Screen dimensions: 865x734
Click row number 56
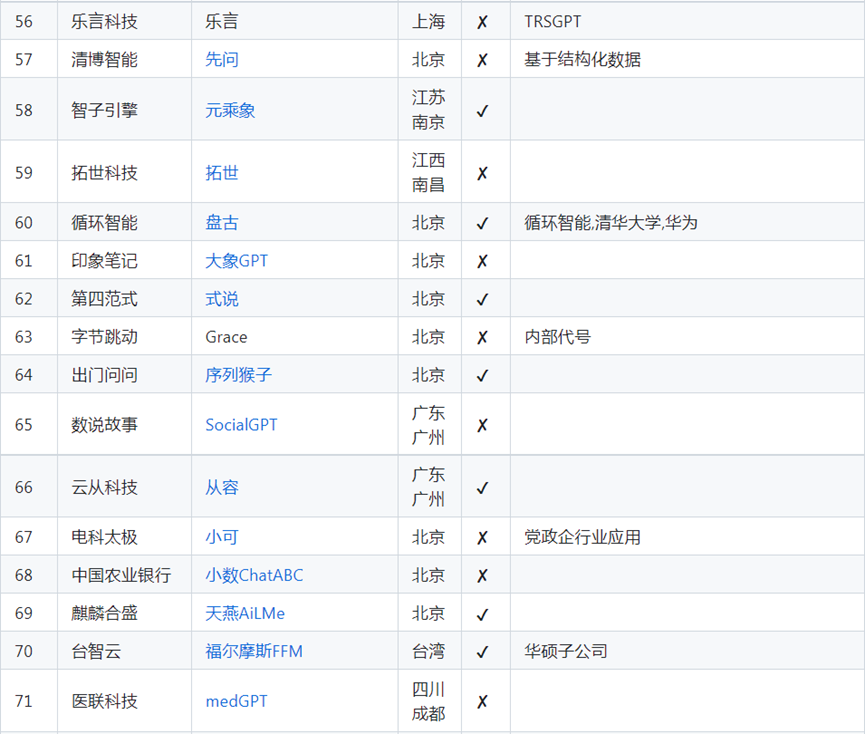[24, 22]
